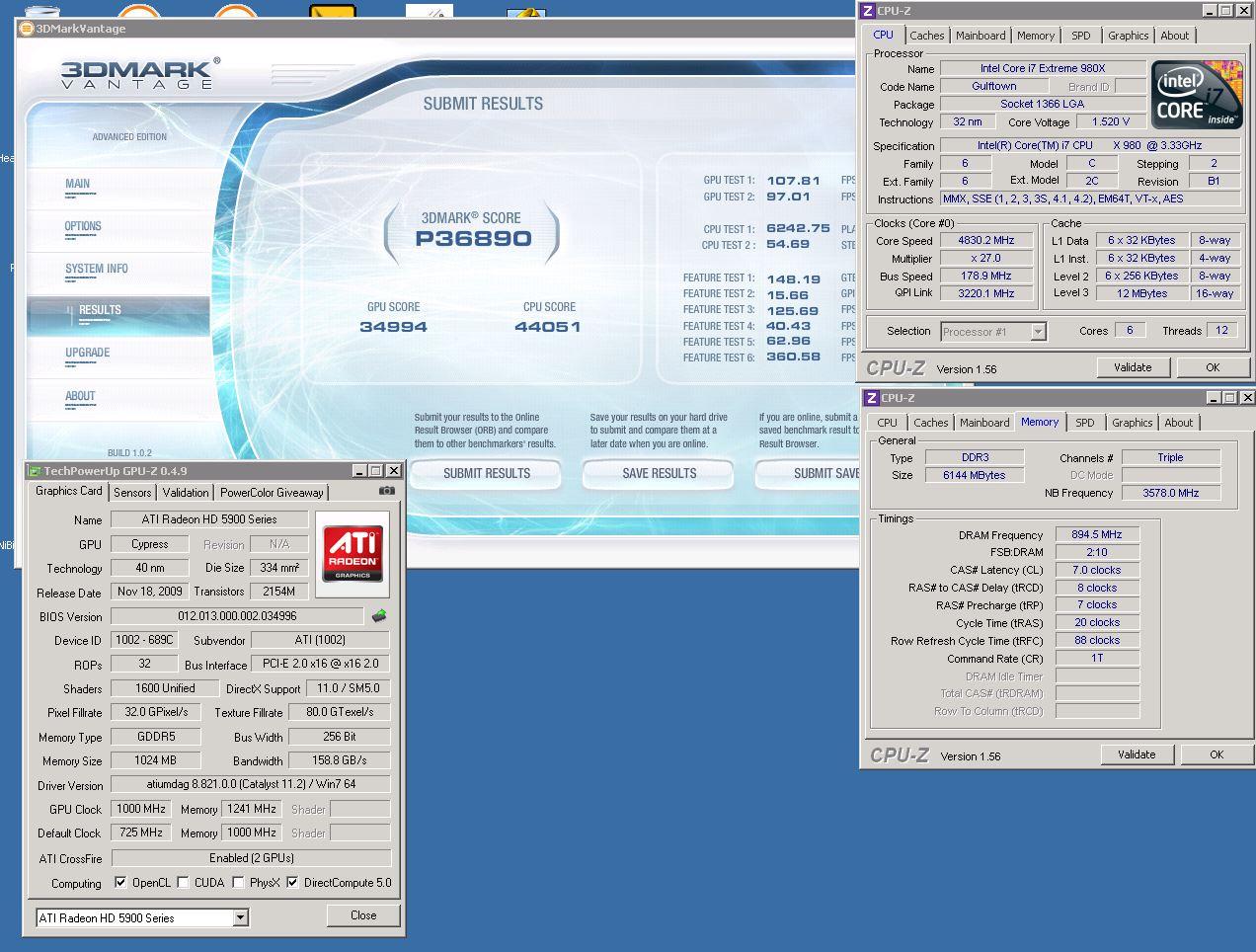Click the ATI Radeon logo in GPU-Z
The width and height of the screenshot is (1256, 952).
click(x=353, y=553)
